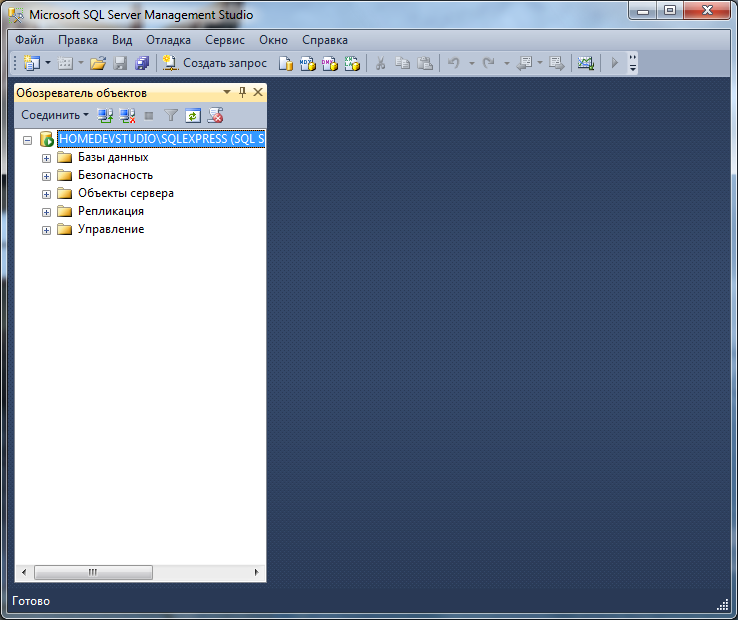Click the Analysis Services MDX Query icon
The image size is (738, 620).
[x=308, y=63]
